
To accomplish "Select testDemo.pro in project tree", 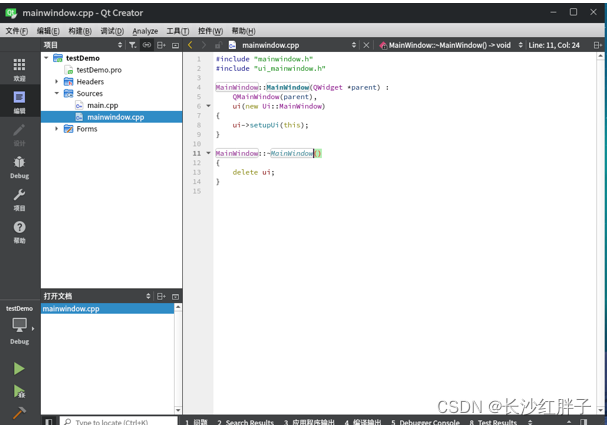I will click(99, 70).
